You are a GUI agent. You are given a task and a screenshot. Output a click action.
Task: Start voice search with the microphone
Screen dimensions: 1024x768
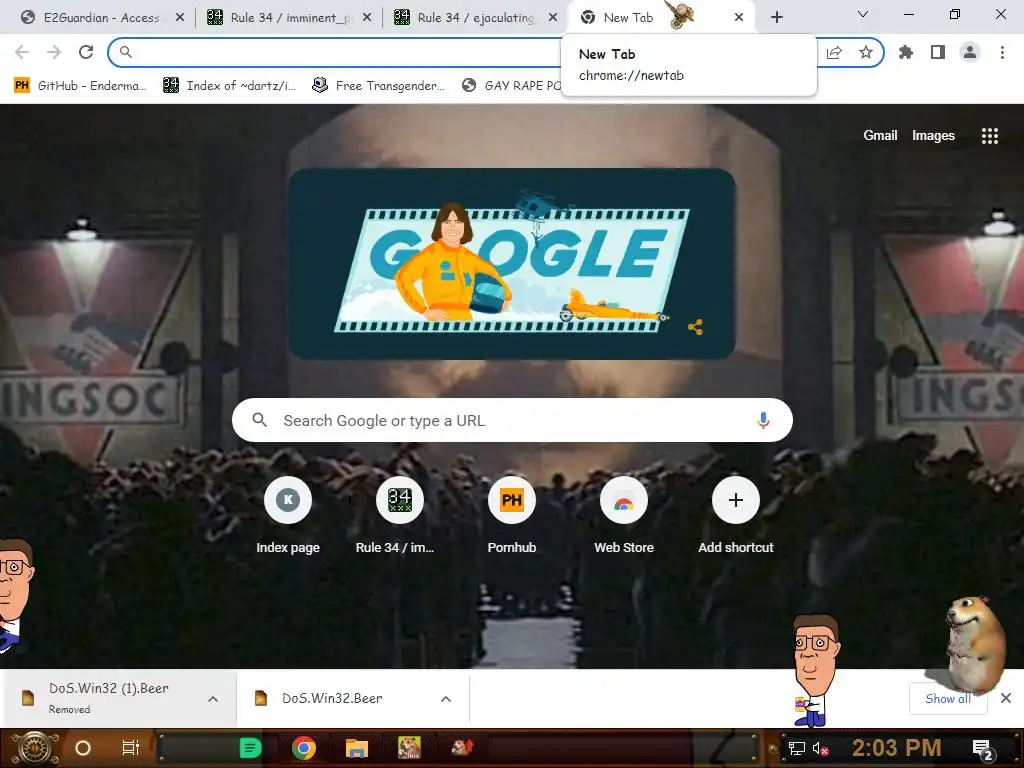(763, 421)
